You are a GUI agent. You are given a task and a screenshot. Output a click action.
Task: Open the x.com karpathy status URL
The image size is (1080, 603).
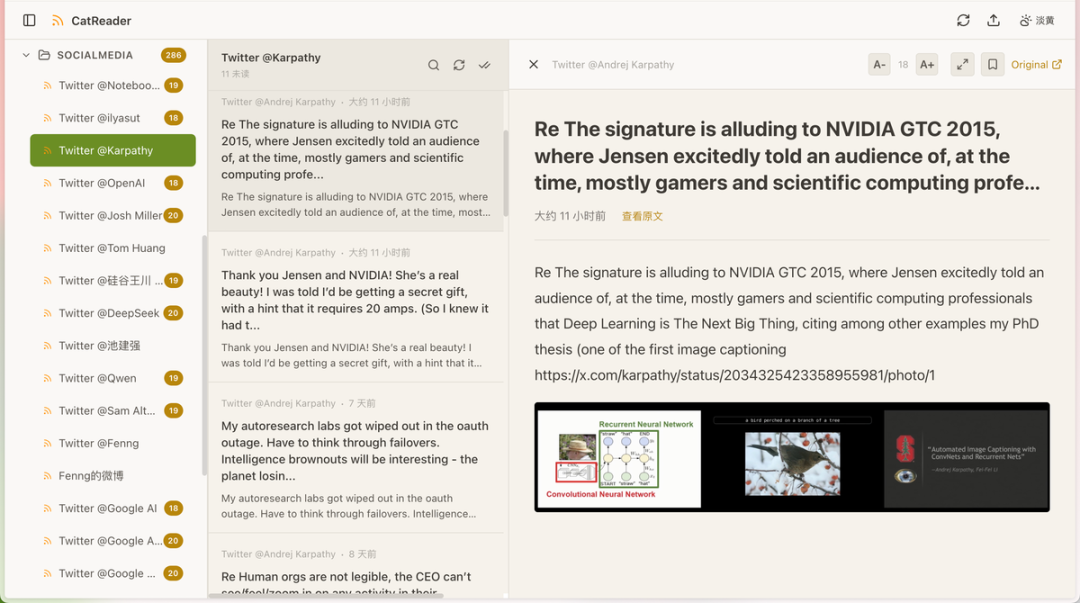(734, 376)
